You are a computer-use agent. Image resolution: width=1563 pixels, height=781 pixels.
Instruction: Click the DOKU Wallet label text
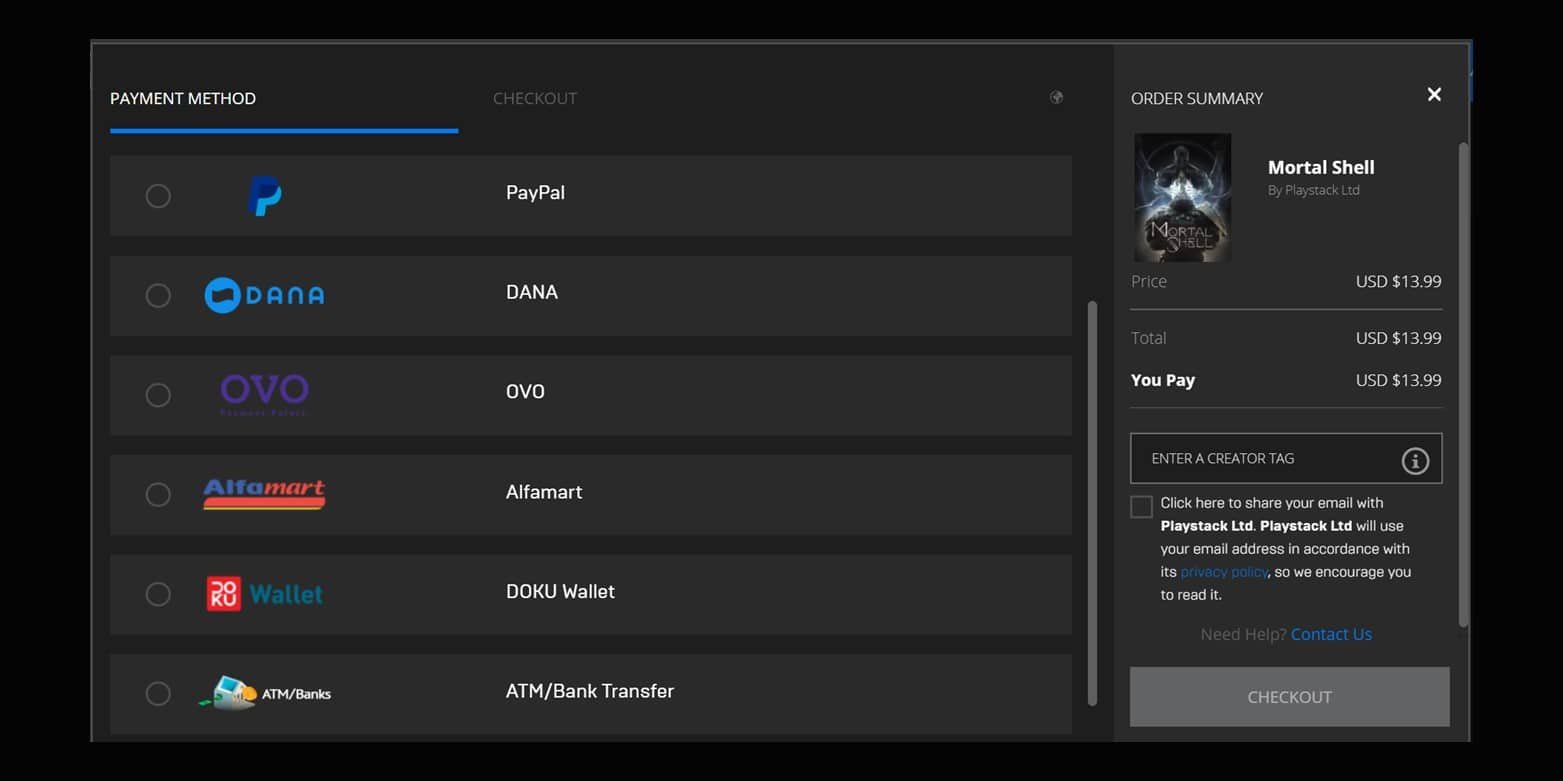(x=560, y=591)
